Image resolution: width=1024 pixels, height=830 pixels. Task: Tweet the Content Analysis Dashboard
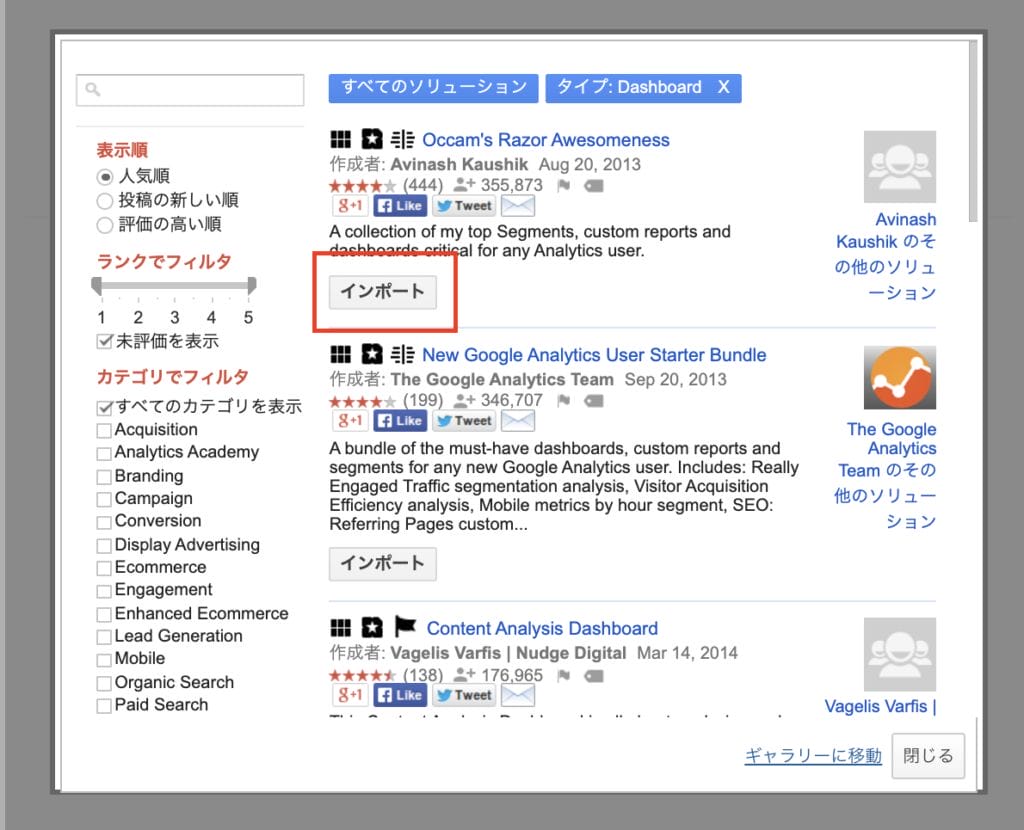(464, 695)
